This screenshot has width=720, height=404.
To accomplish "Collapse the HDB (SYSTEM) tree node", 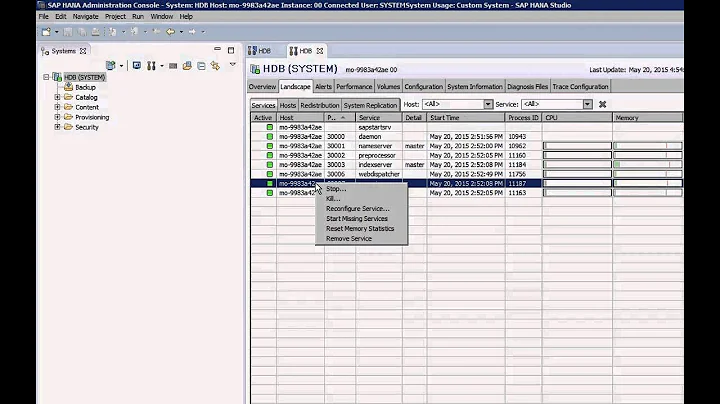I will 46,77.
